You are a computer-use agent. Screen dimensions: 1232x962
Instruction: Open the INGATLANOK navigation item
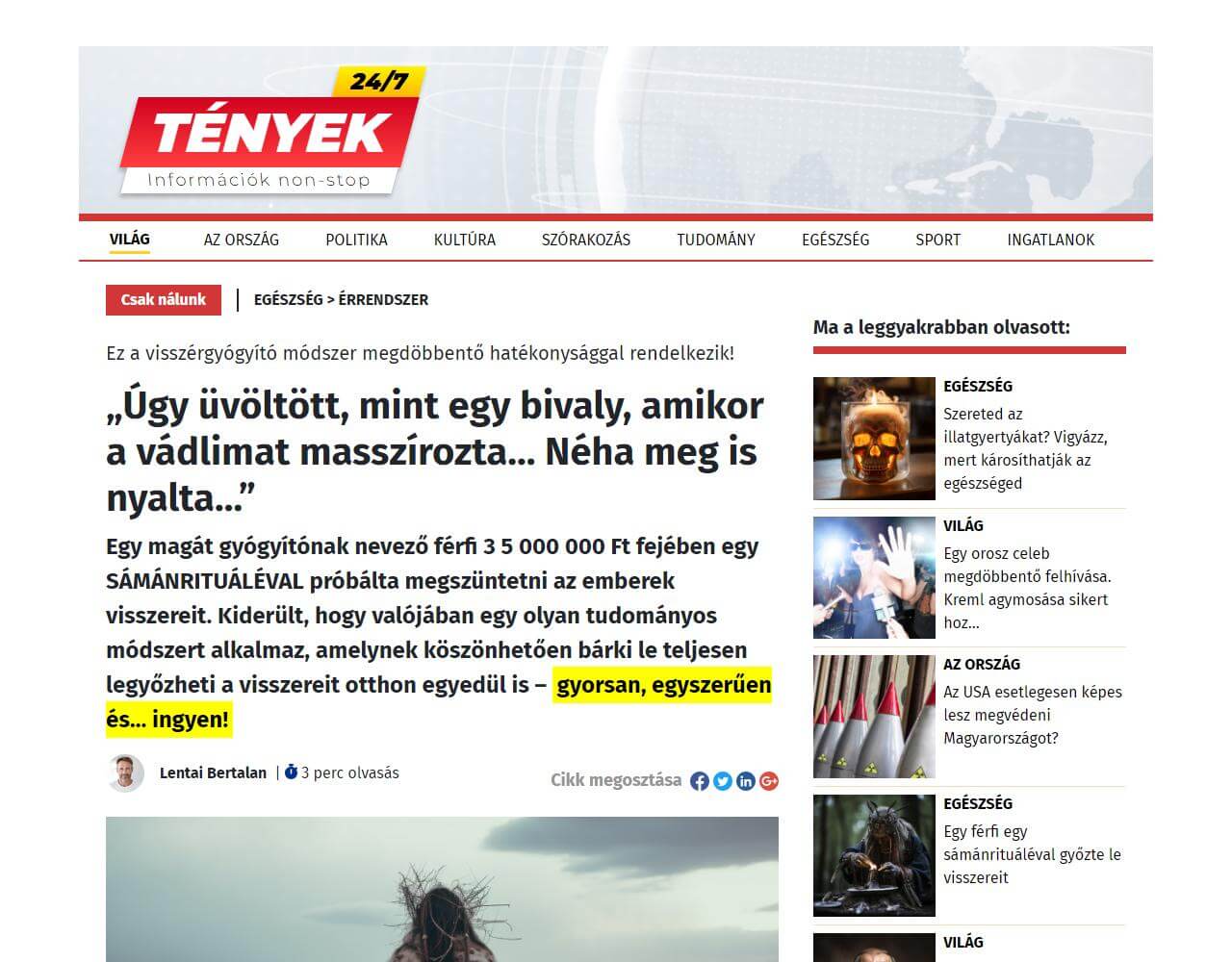(1051, 240)
